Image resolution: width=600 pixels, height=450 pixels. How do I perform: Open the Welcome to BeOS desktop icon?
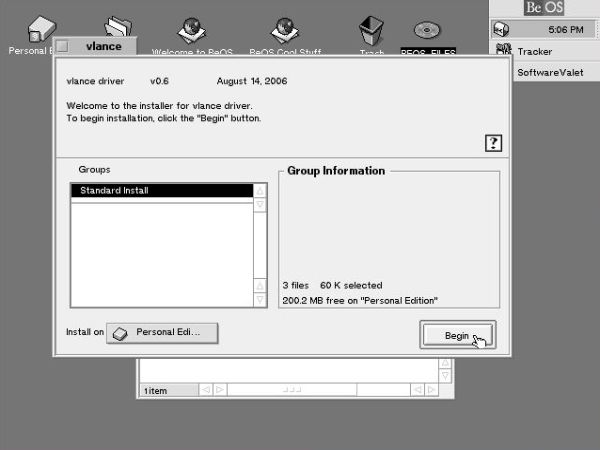191,31
